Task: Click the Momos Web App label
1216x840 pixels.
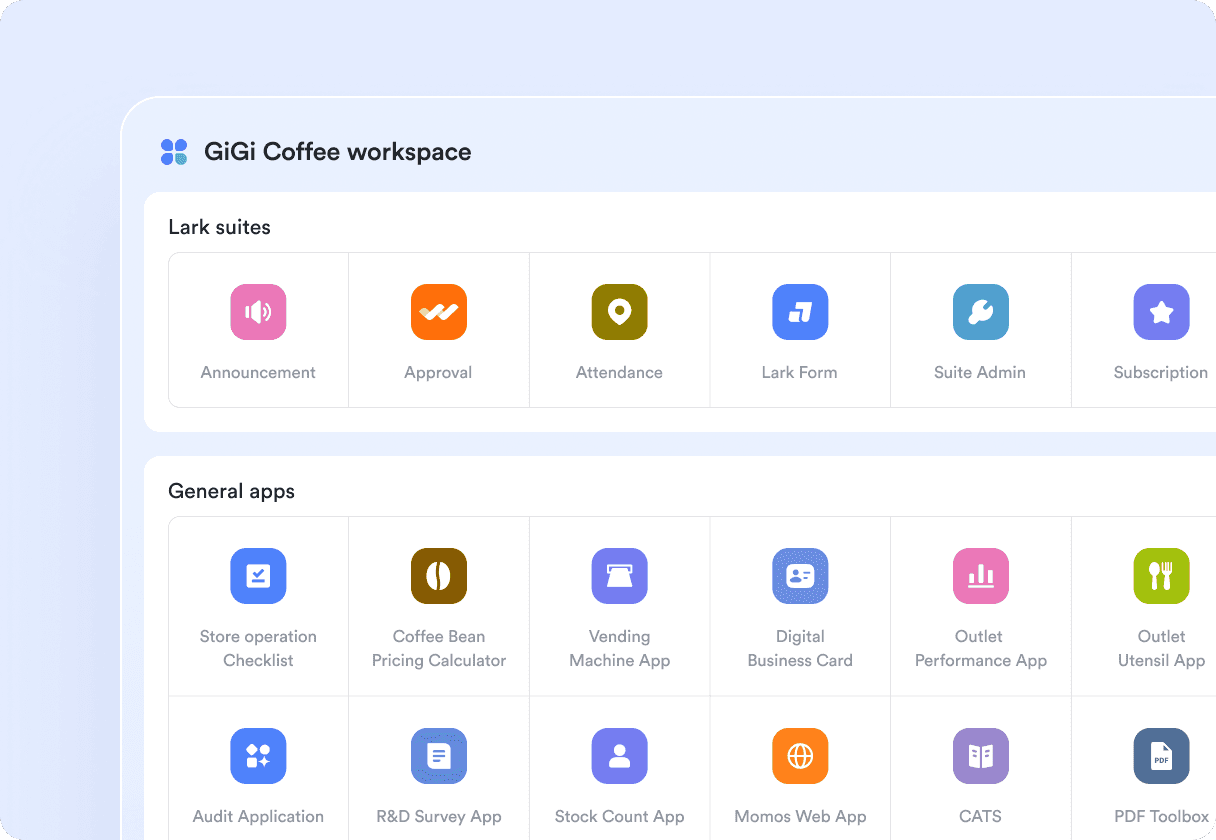Action: point(800,816)
